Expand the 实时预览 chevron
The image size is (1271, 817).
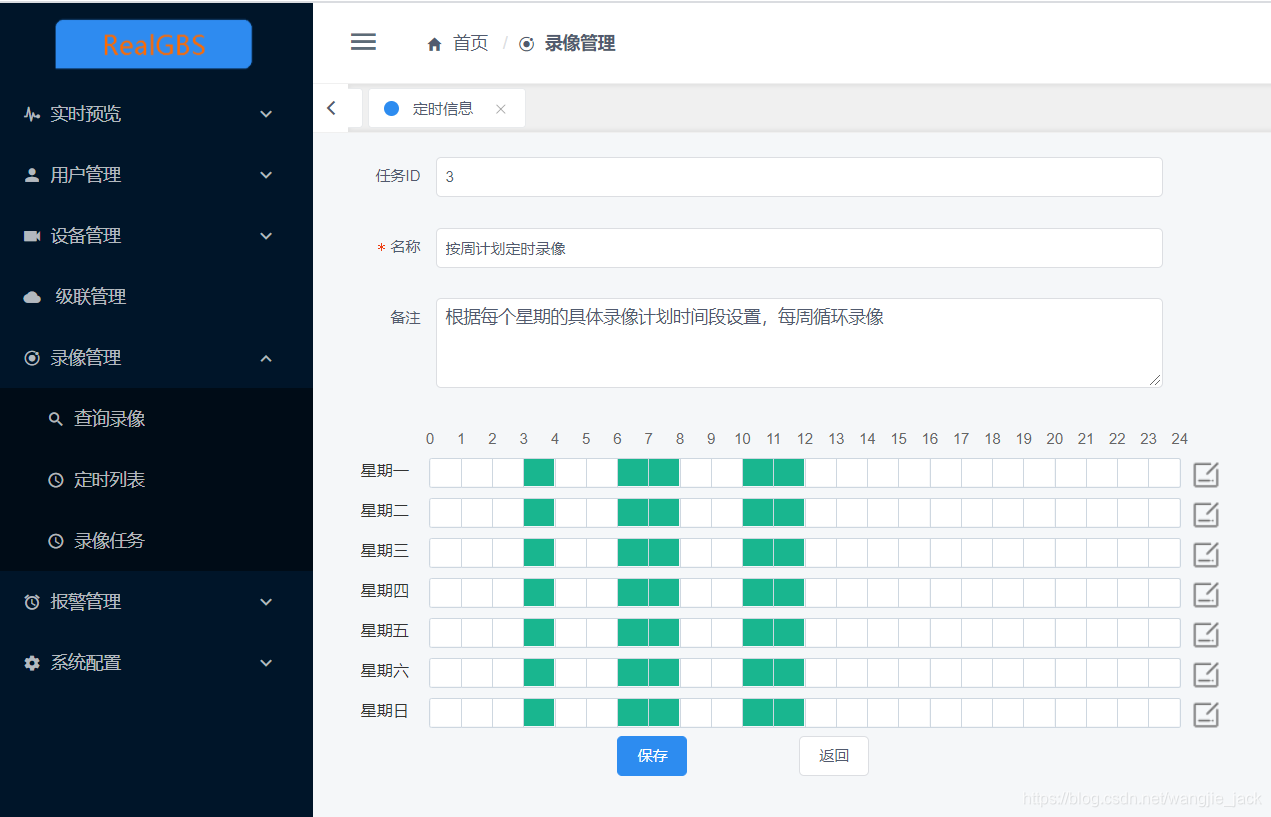click(x=266, y=114)
